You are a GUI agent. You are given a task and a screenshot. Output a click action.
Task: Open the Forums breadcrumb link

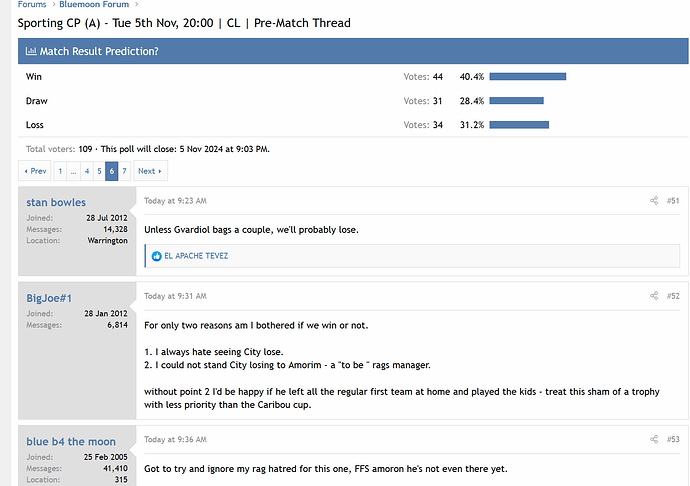pos(31,4)
